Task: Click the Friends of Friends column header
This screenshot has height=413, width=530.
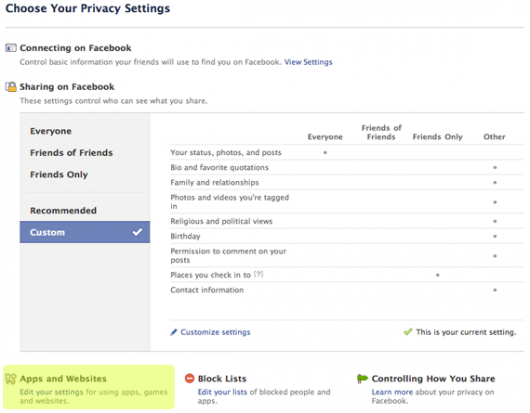Action: 381,132
